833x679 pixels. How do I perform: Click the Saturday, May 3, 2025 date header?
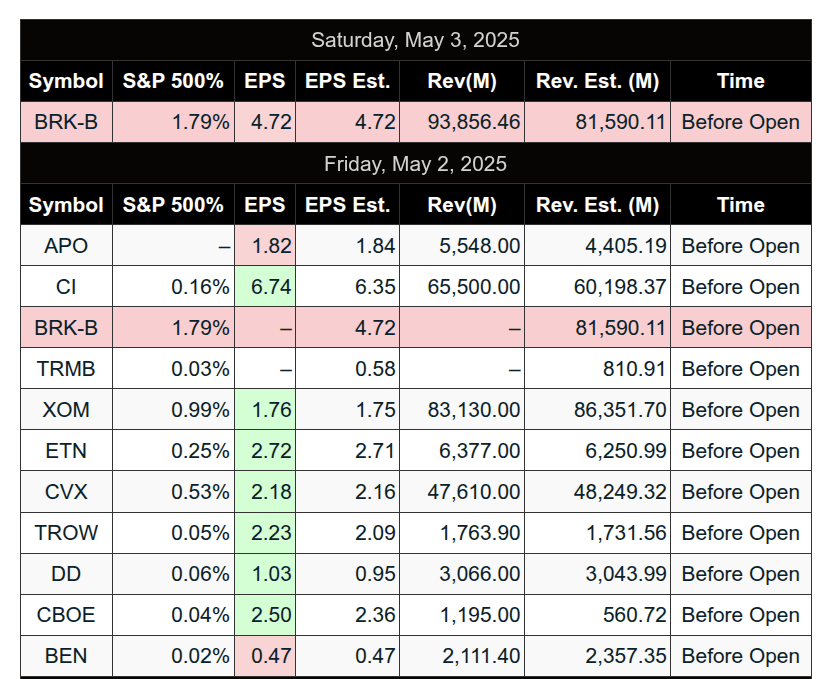point(415,40)
